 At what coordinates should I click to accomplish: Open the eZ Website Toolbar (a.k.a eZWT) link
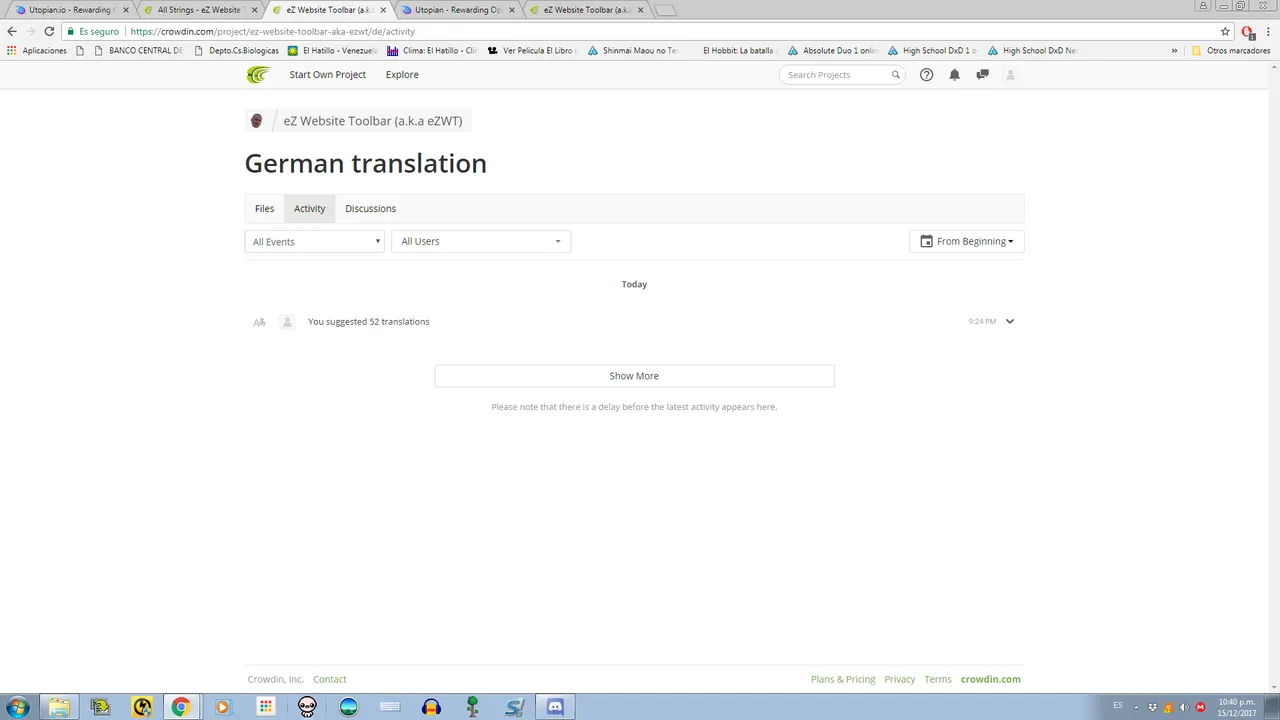(x=373, y=121)
